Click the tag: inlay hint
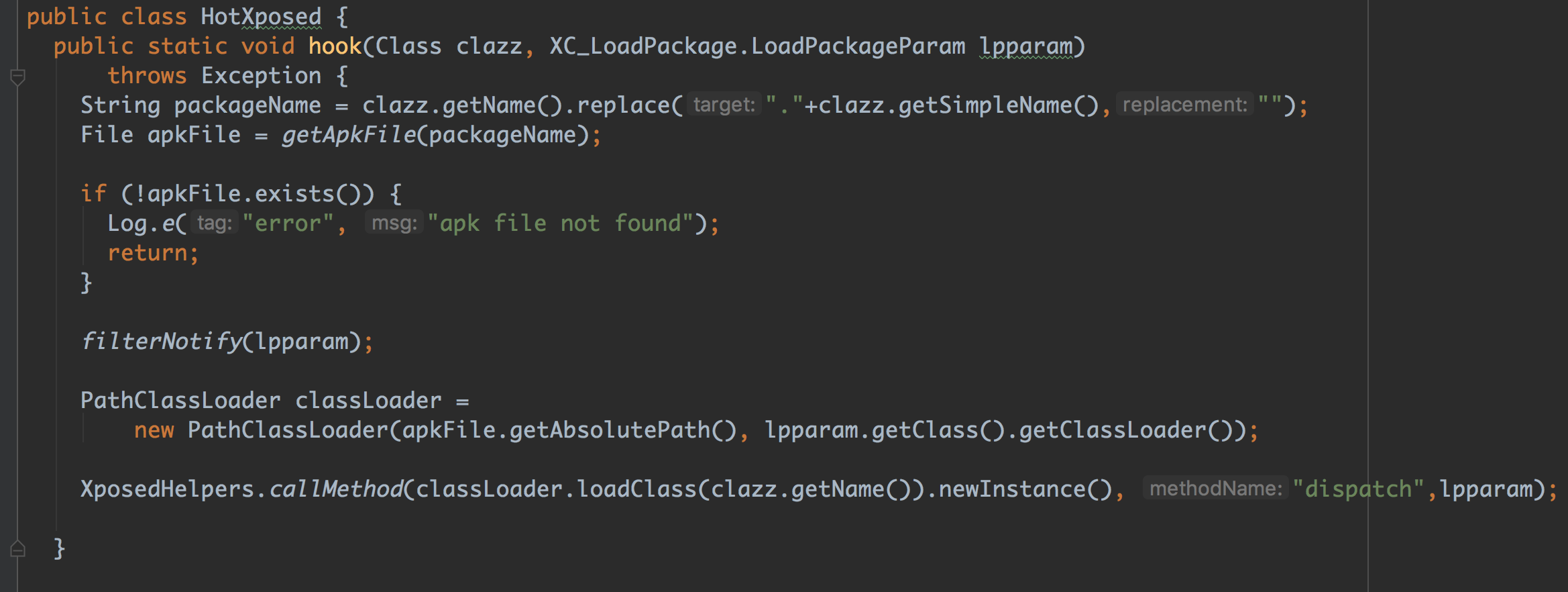This screenshot has height=592, width=1568. (x=215, y=223)
